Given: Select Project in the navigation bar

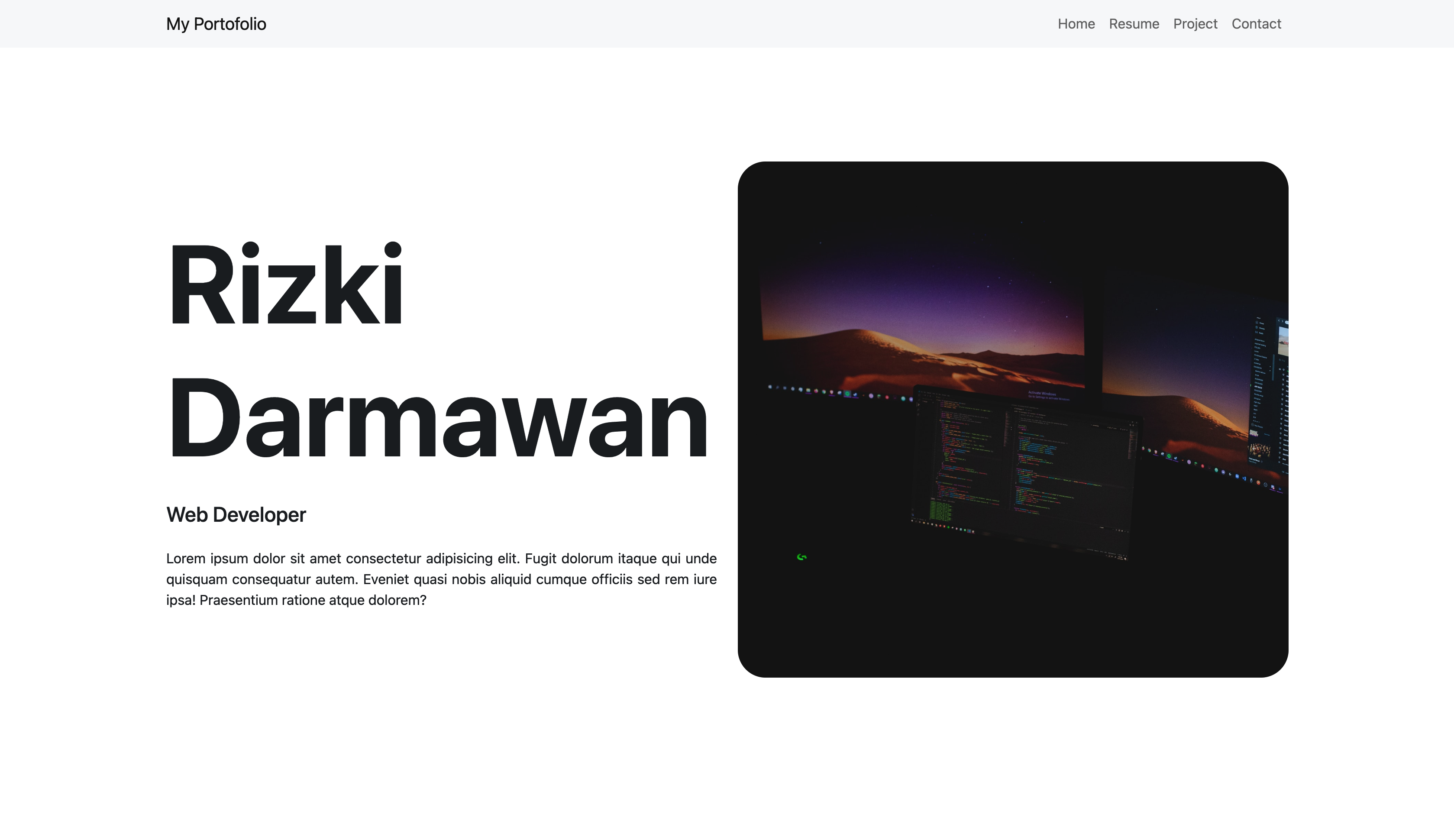Looking at the screenshot, I should (1195, 24).
